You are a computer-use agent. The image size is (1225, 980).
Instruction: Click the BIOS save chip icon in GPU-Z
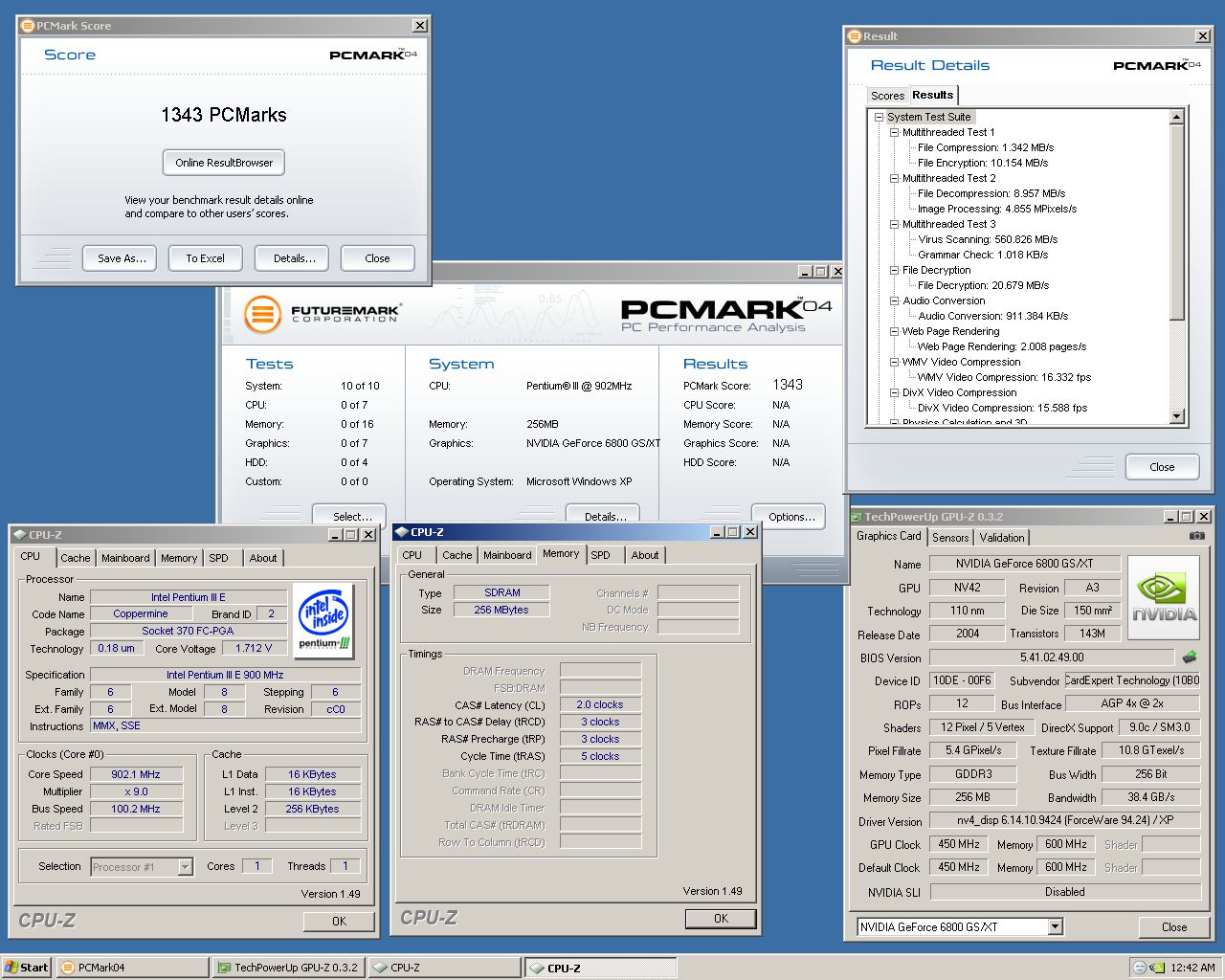coord(1190,657)
